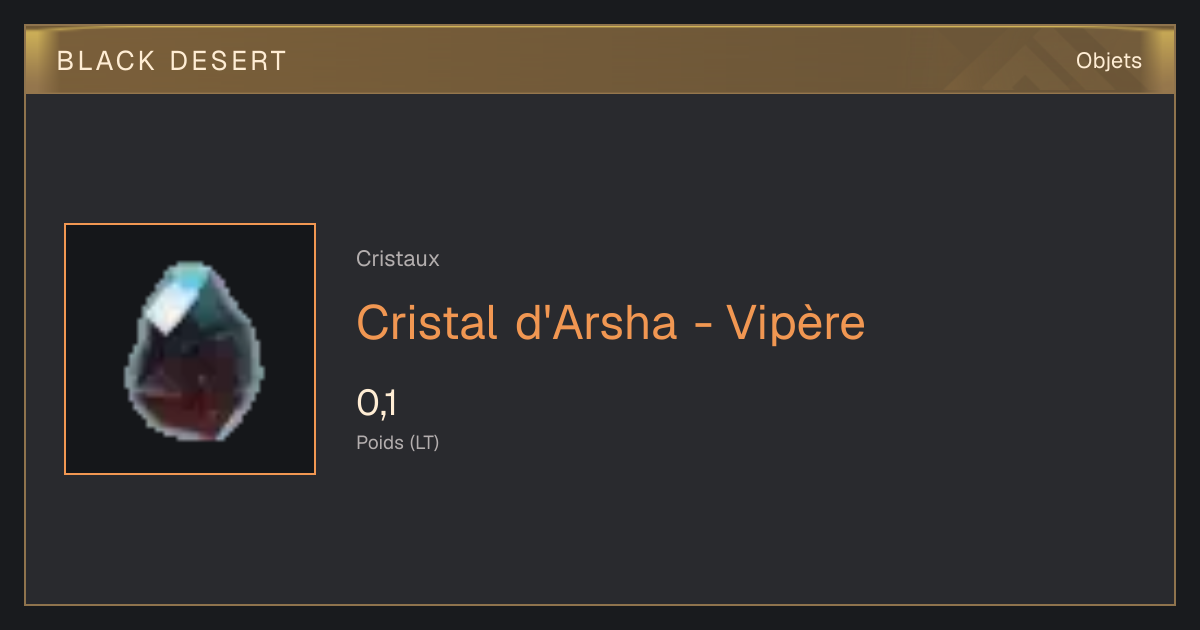1200x630 pixels.
Task: Select the orange-framed item thumbnail box
Action: [190, 349]
